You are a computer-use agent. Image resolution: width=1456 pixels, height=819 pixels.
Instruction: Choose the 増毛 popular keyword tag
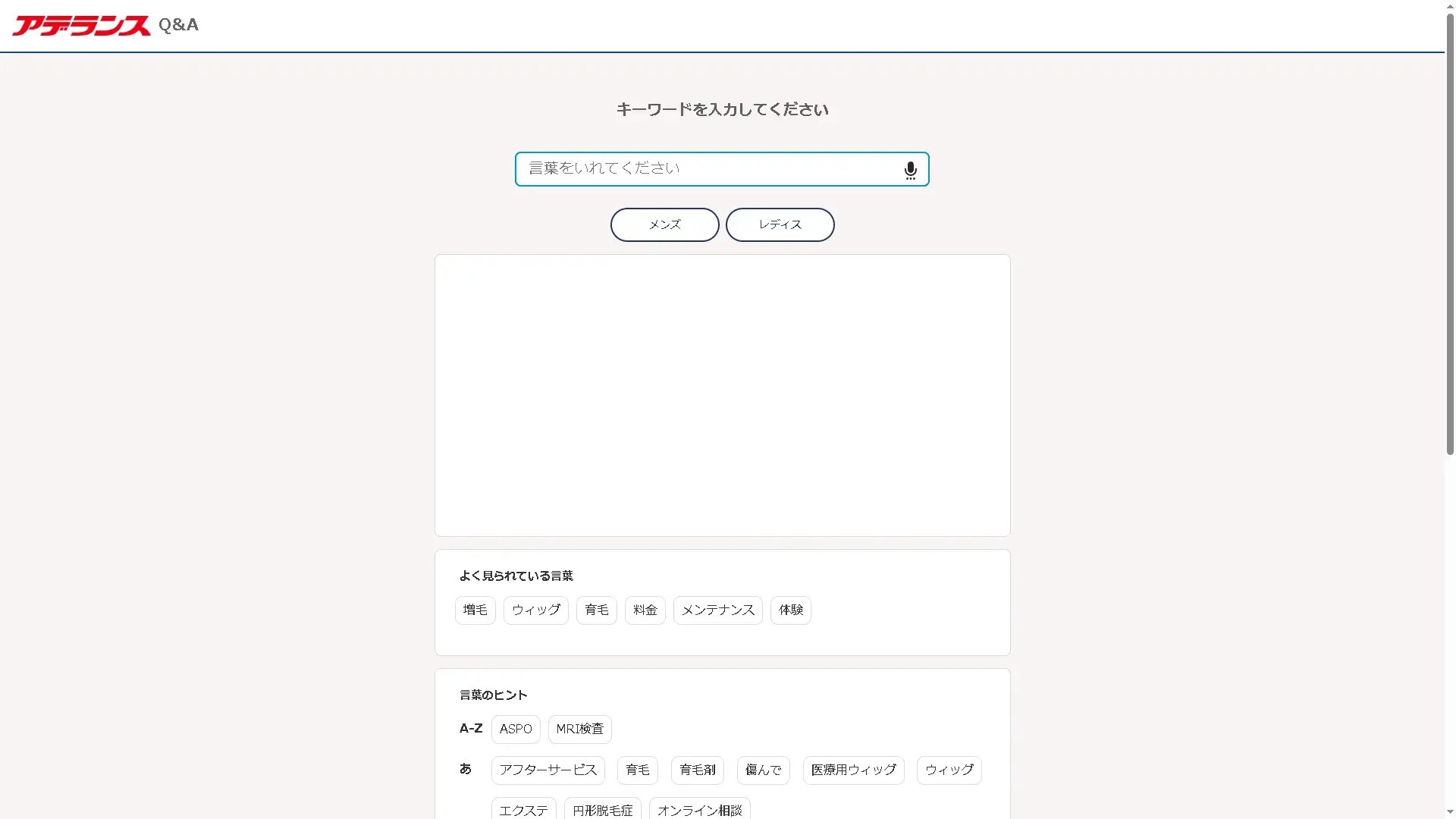point(475,610)
